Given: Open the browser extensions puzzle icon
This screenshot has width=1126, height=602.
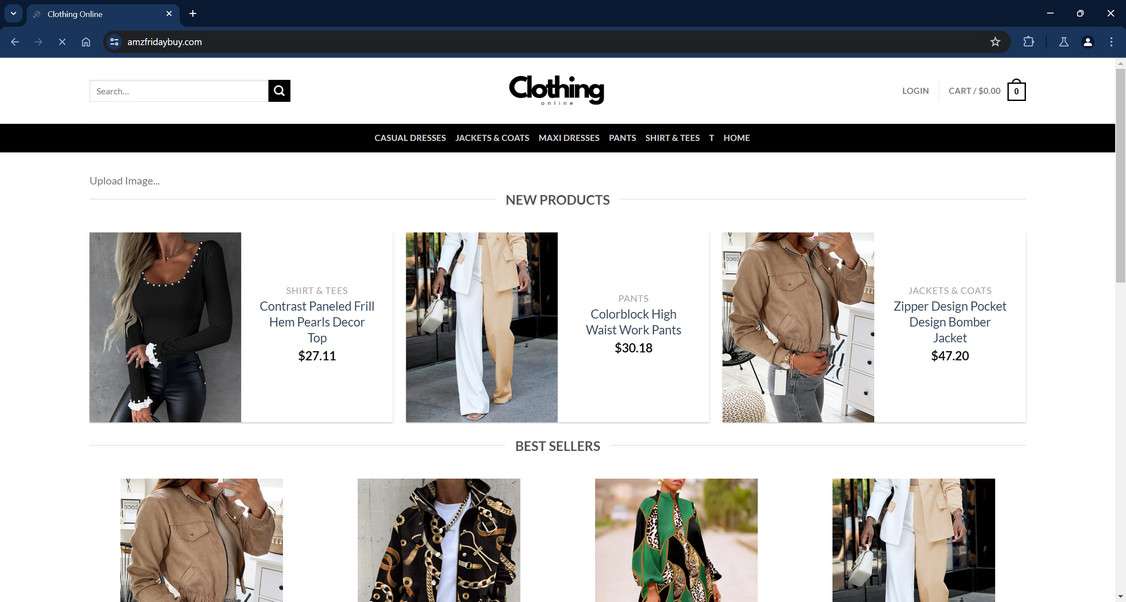Looking at the screenshot, I should click(x=1028, y=42).
